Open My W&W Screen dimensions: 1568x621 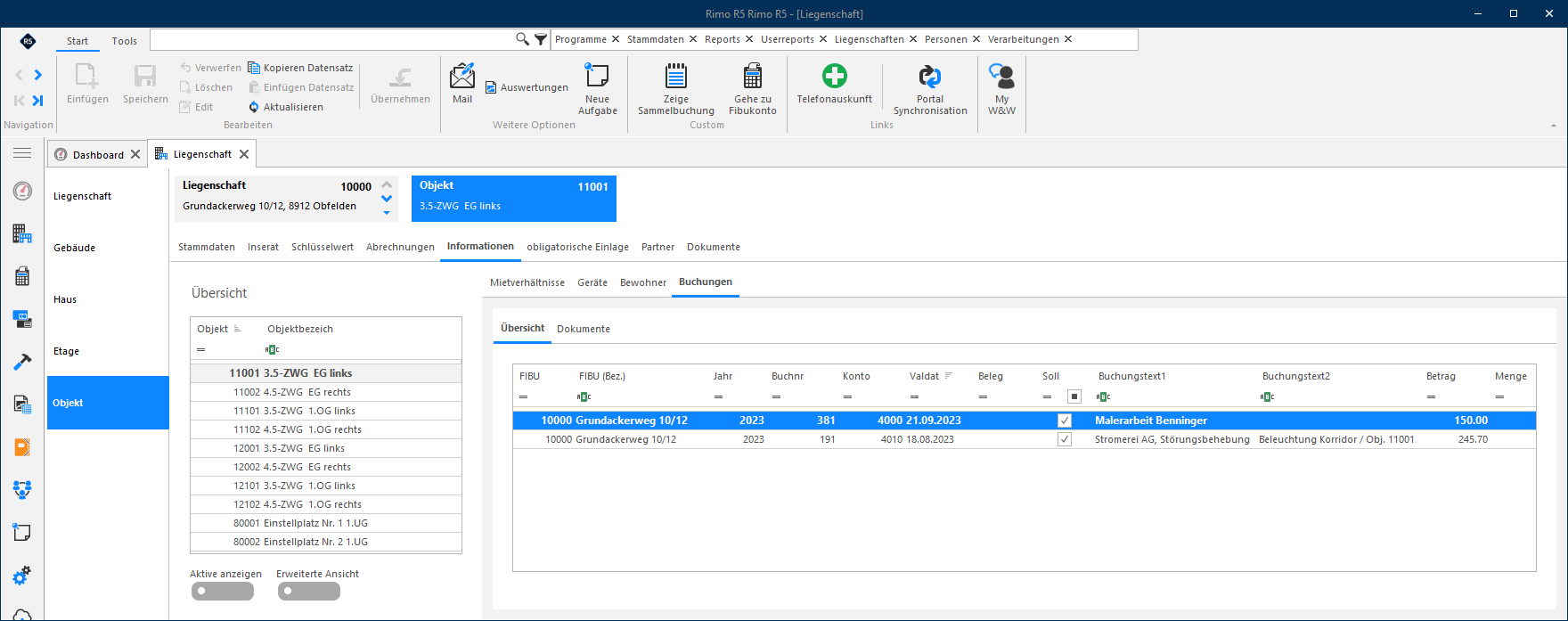pyautogui.click(x=1001, y=89)
